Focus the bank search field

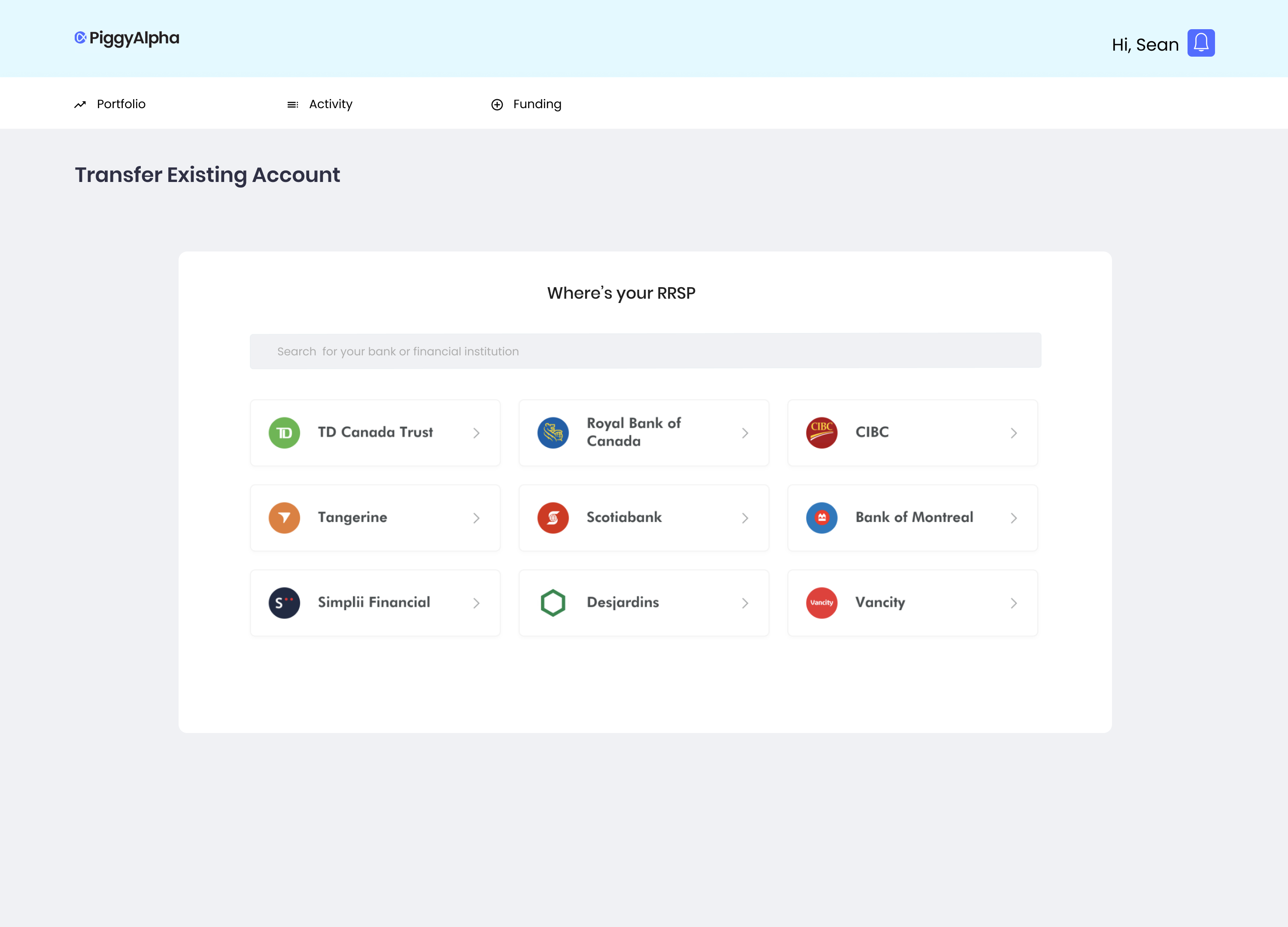coord(645,351)
